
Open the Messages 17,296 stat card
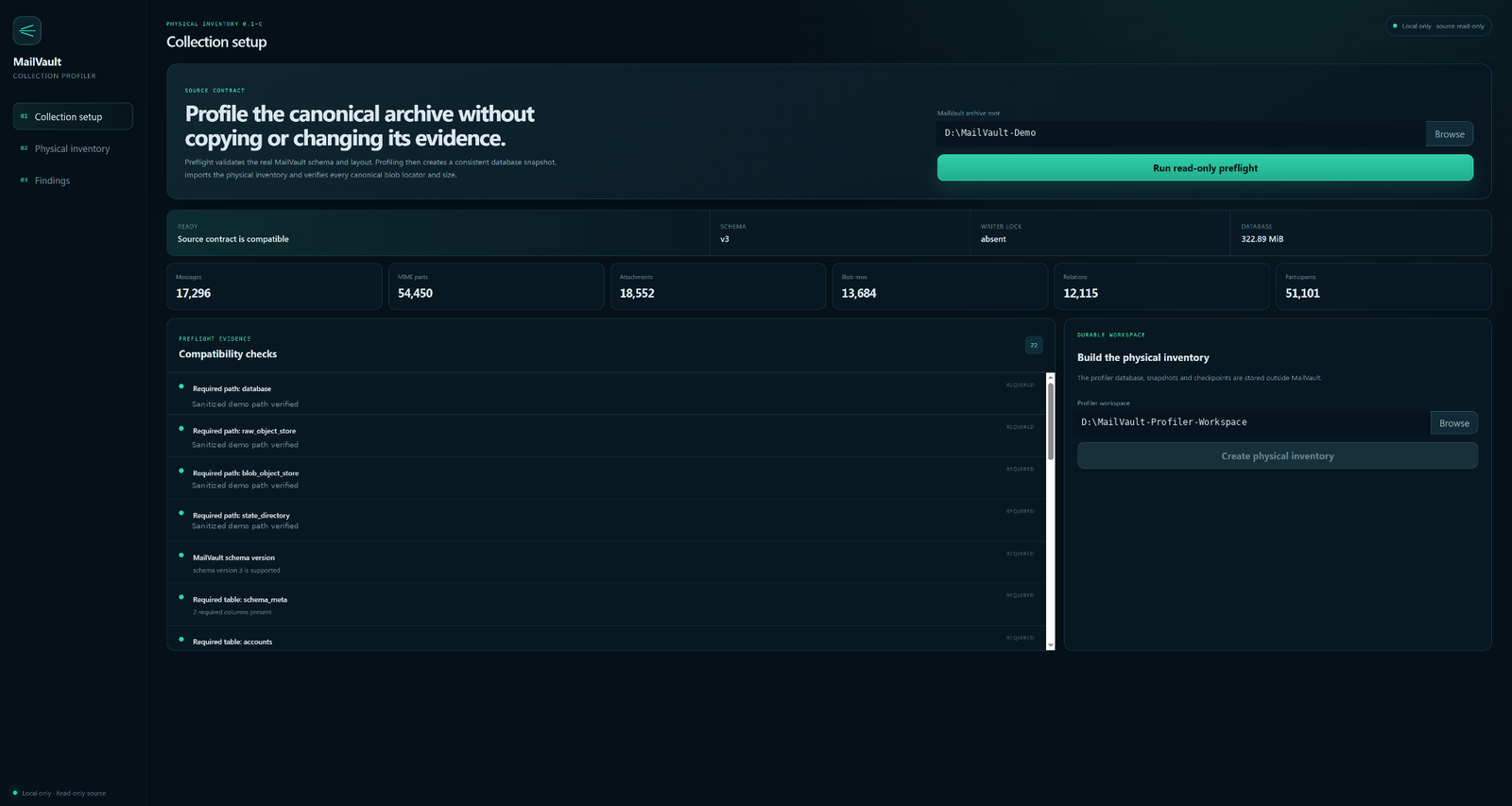tap(273, 286)
